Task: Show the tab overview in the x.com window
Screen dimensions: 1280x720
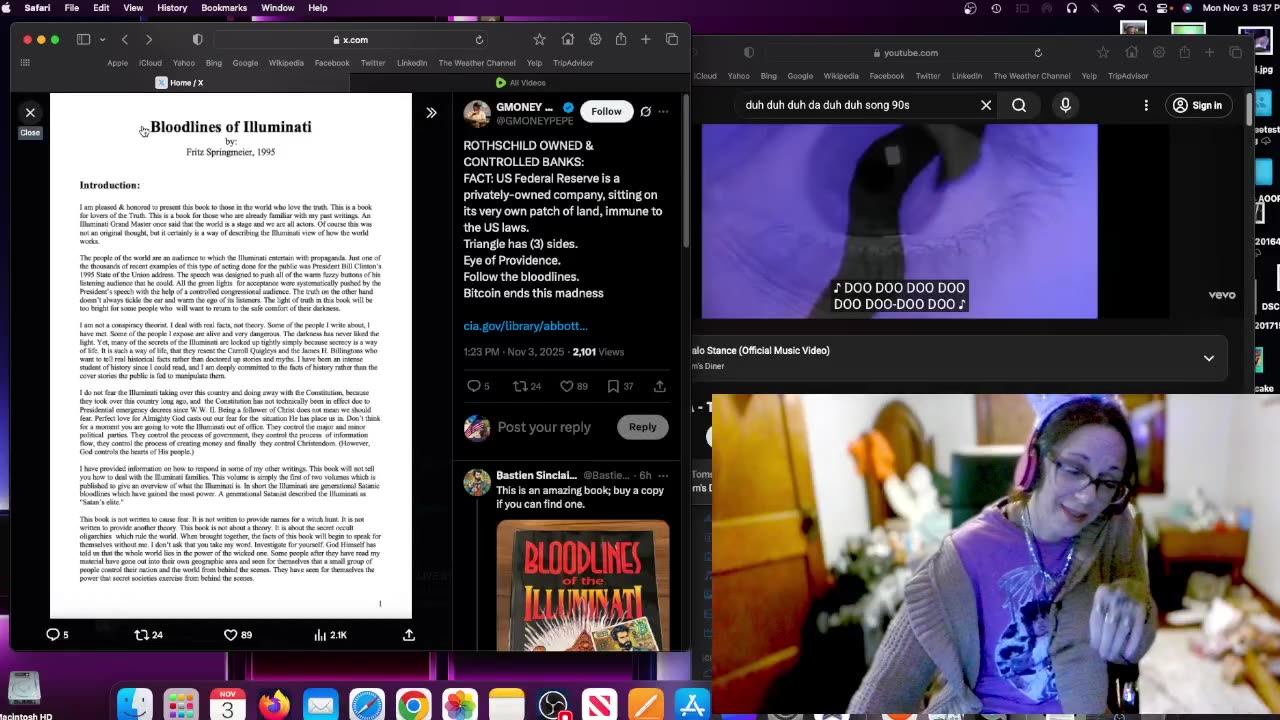Action: tap(672, 40)
